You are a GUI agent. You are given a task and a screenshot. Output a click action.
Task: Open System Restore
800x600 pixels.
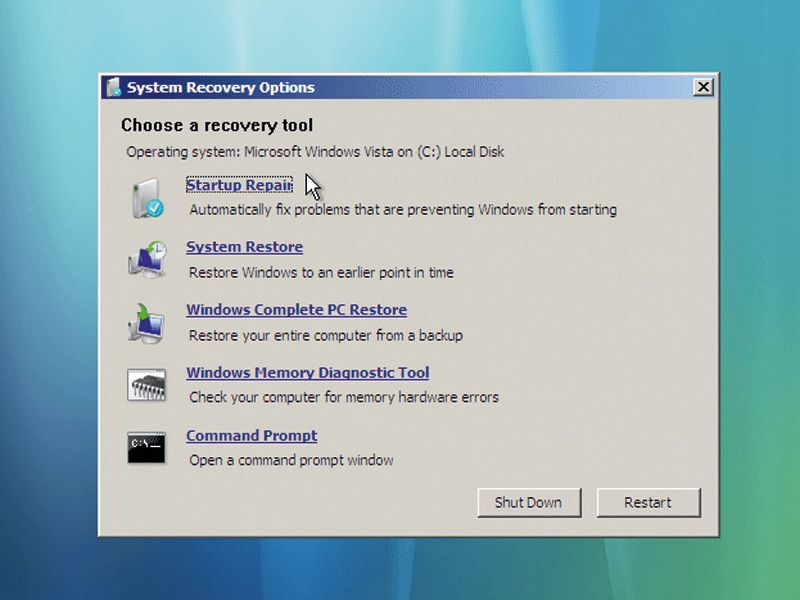tap(244, 247)
